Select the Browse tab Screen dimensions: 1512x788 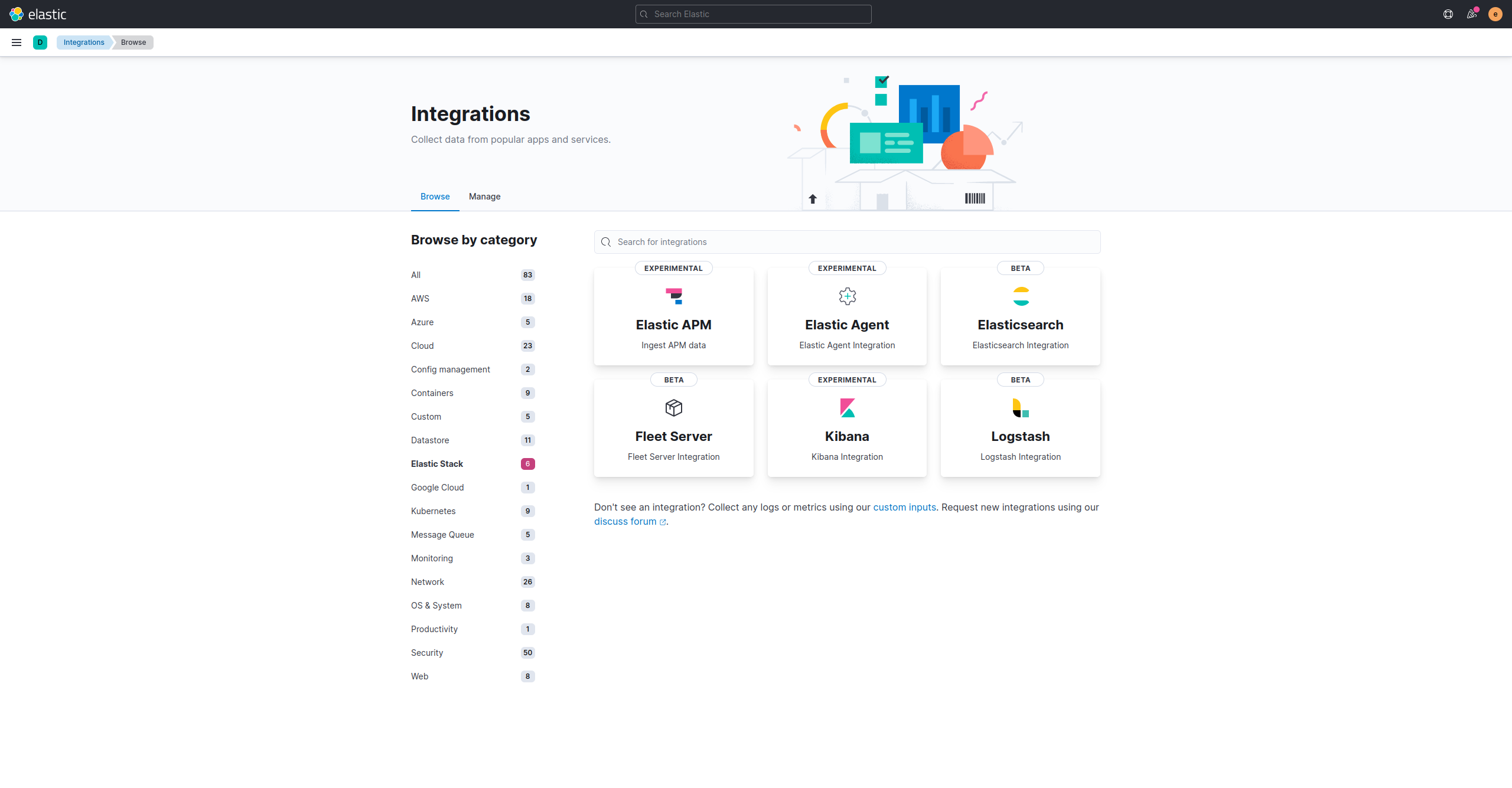pyautogui.click(x=435, y=197)
